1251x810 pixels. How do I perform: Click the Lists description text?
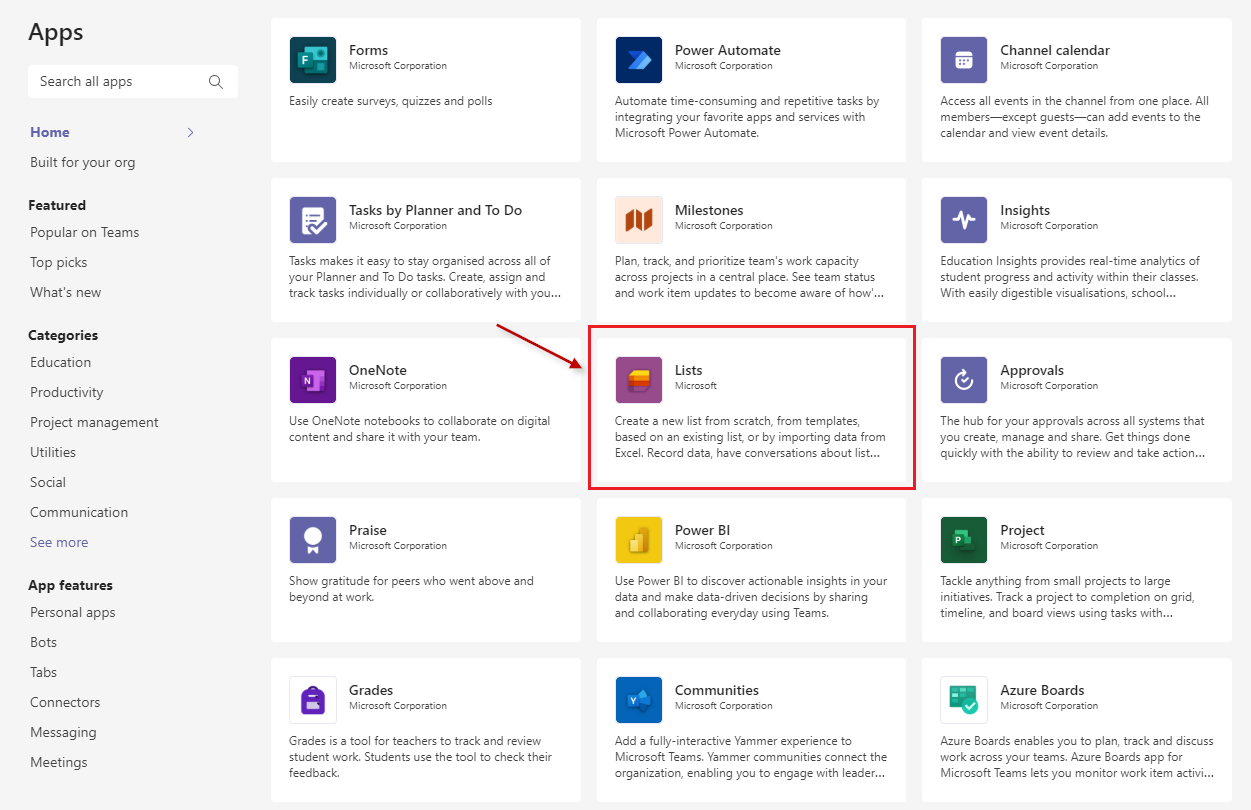pos(750,437)
